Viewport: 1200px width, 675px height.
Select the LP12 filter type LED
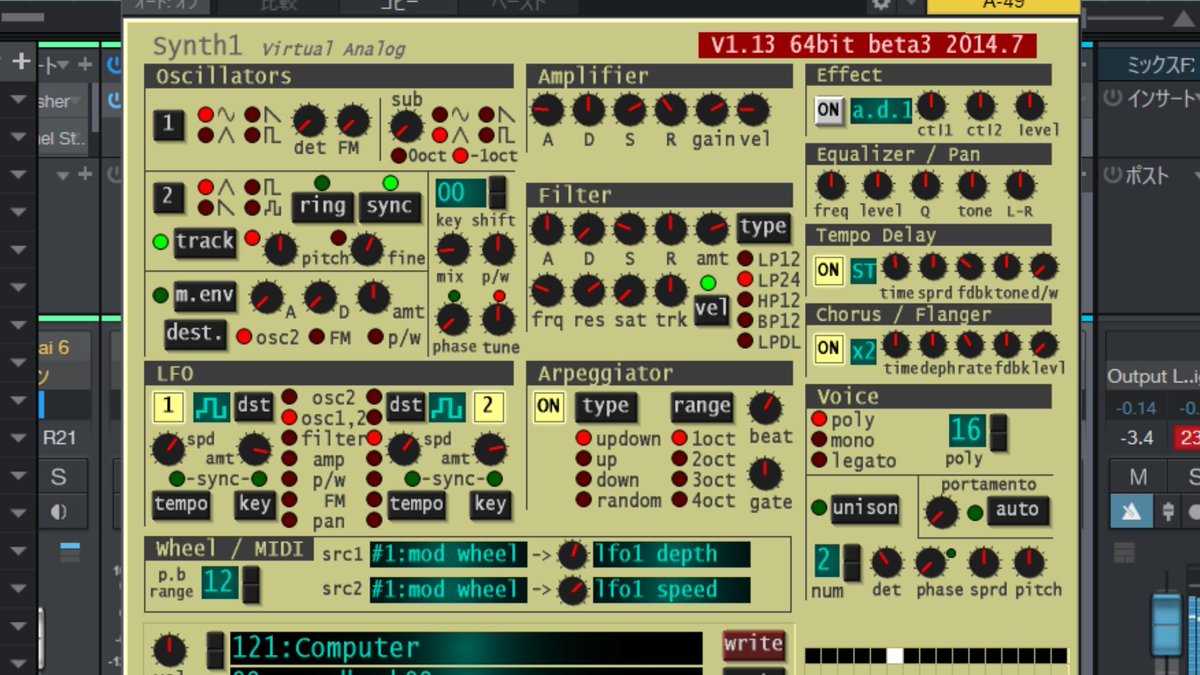[x=745, y=258]
